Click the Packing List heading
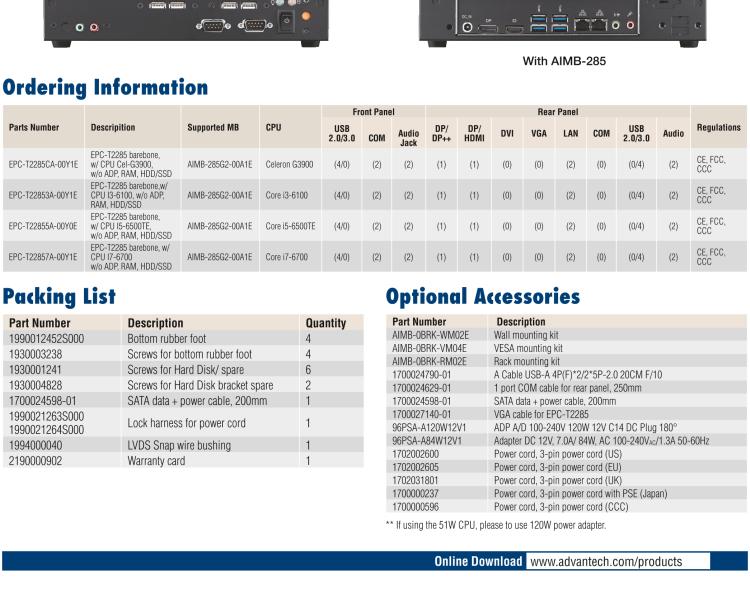The image size is (750, 591). [59, 296]
